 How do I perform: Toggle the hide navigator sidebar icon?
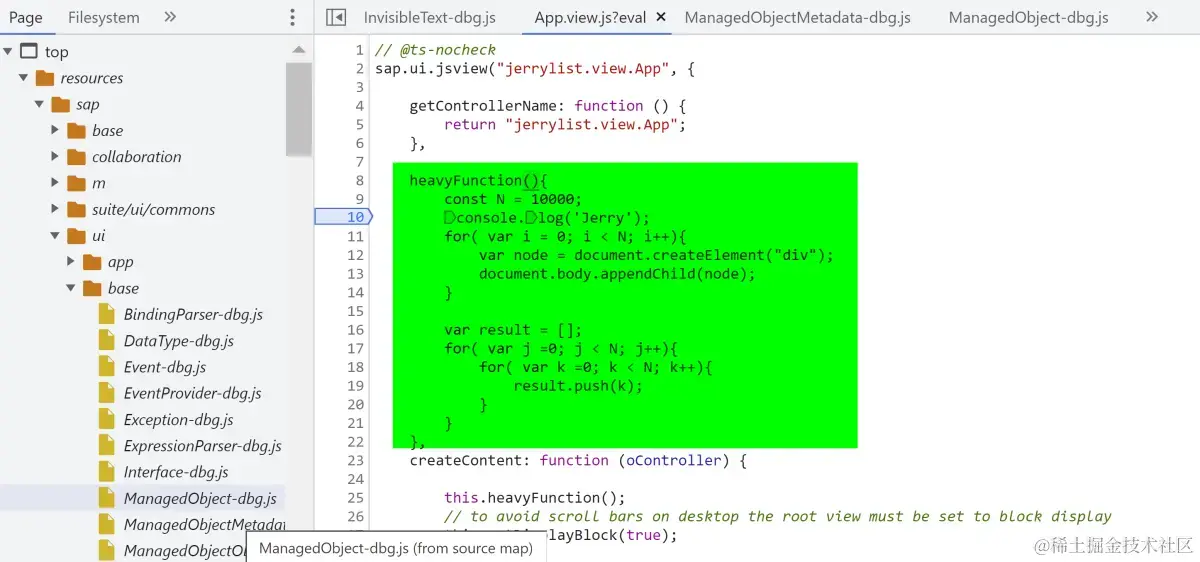pyautogui.click(x=336, y=17)
